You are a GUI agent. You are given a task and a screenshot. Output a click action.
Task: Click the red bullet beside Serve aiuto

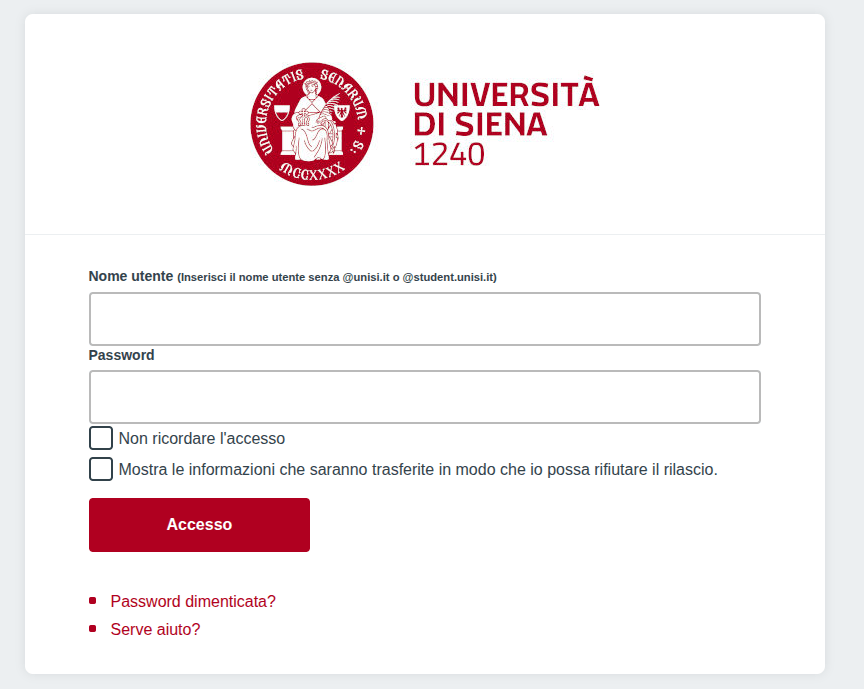click(93, 629)
